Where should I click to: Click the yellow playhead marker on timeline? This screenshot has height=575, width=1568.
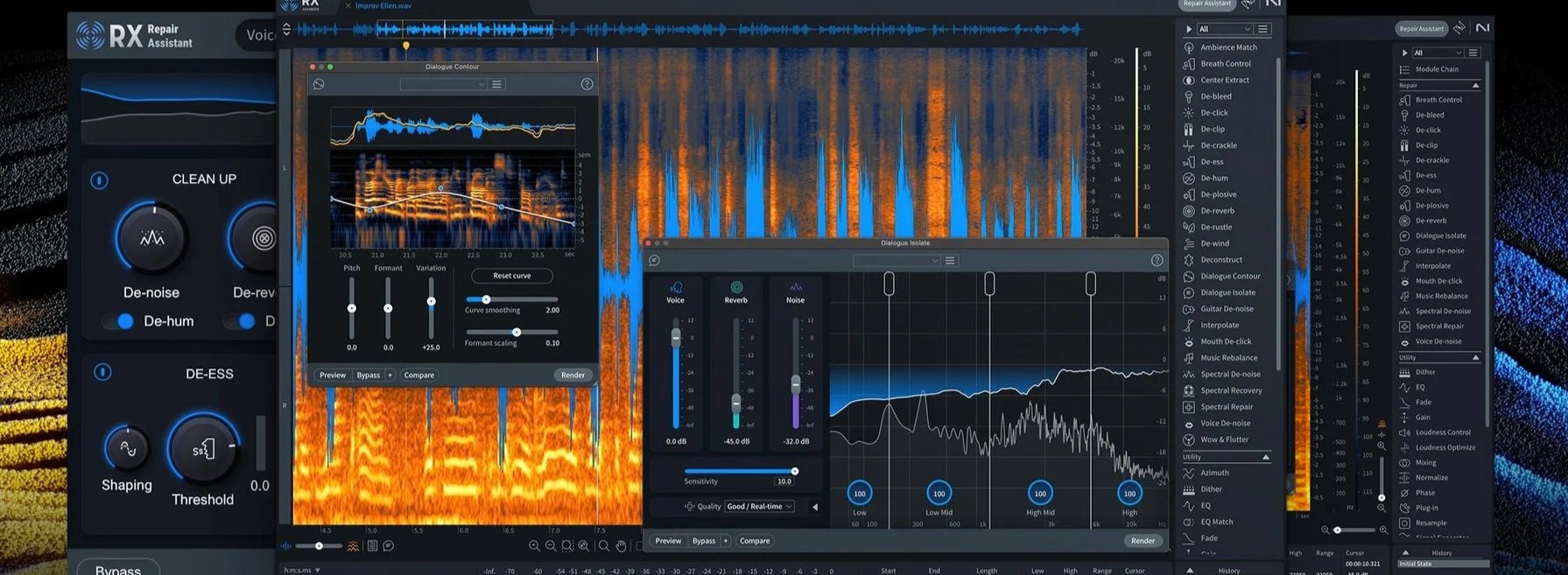[x=405, y=45]
